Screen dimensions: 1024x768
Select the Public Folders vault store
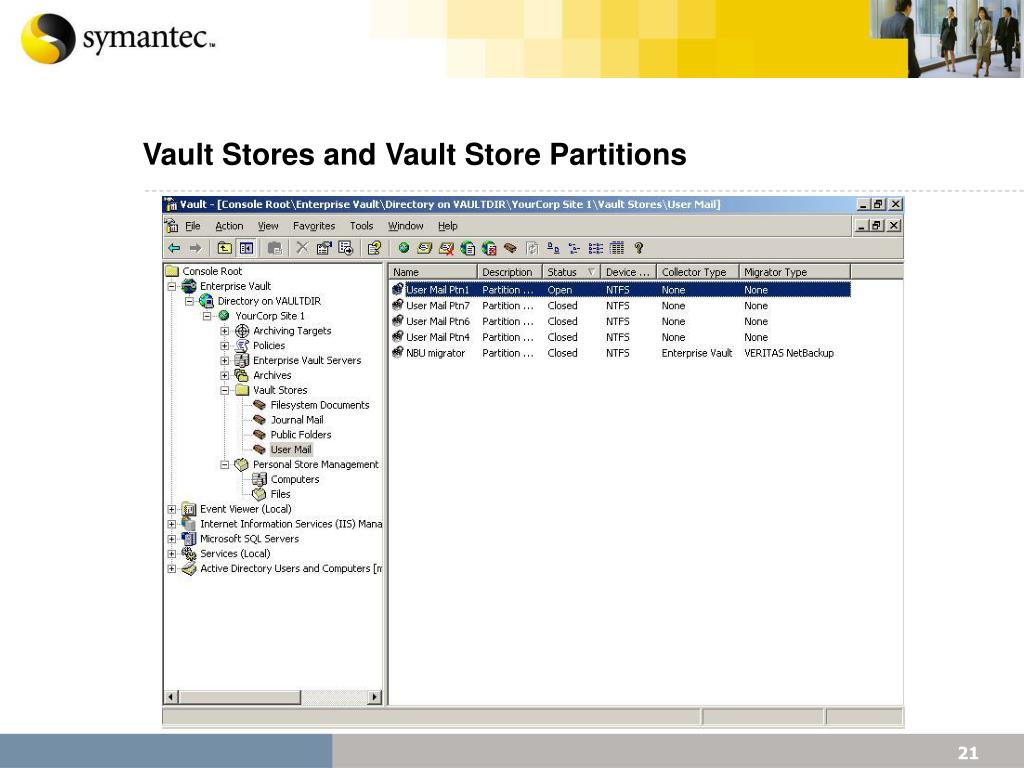[301, 435]
